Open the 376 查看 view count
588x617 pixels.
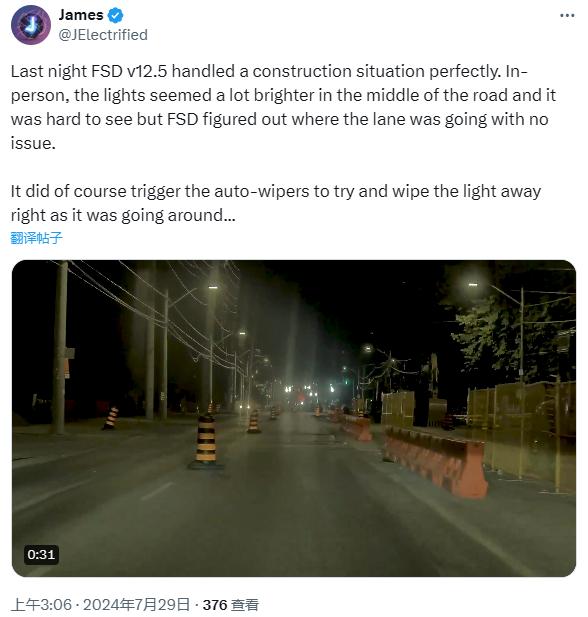coord(231,604)
